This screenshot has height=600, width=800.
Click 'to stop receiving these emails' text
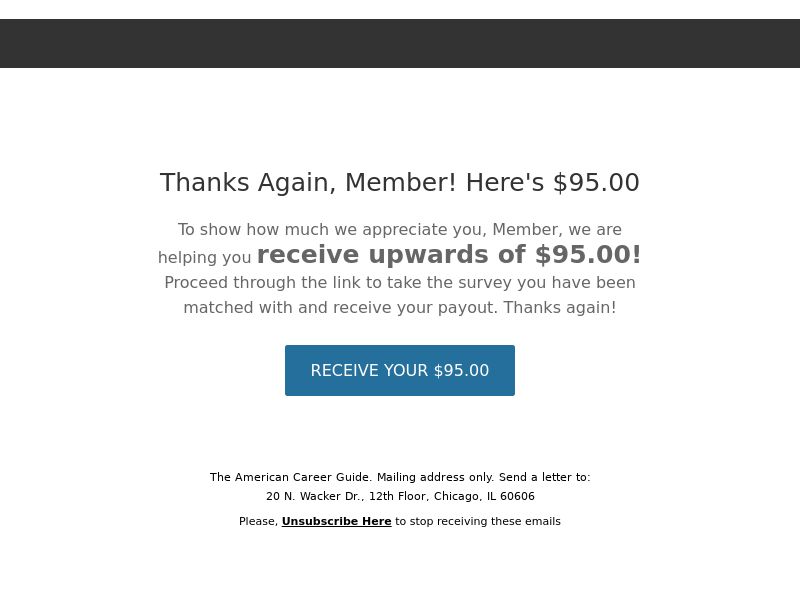[x=478, y=521]
